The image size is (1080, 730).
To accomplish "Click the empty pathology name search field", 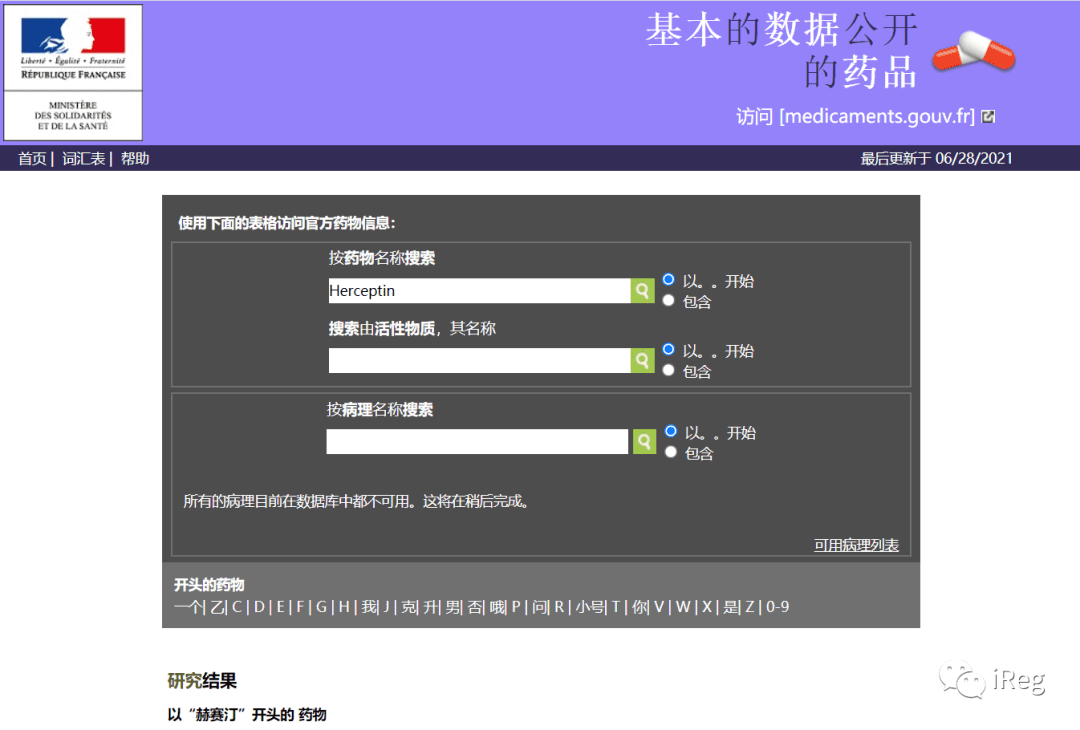I will click(477, 441).
